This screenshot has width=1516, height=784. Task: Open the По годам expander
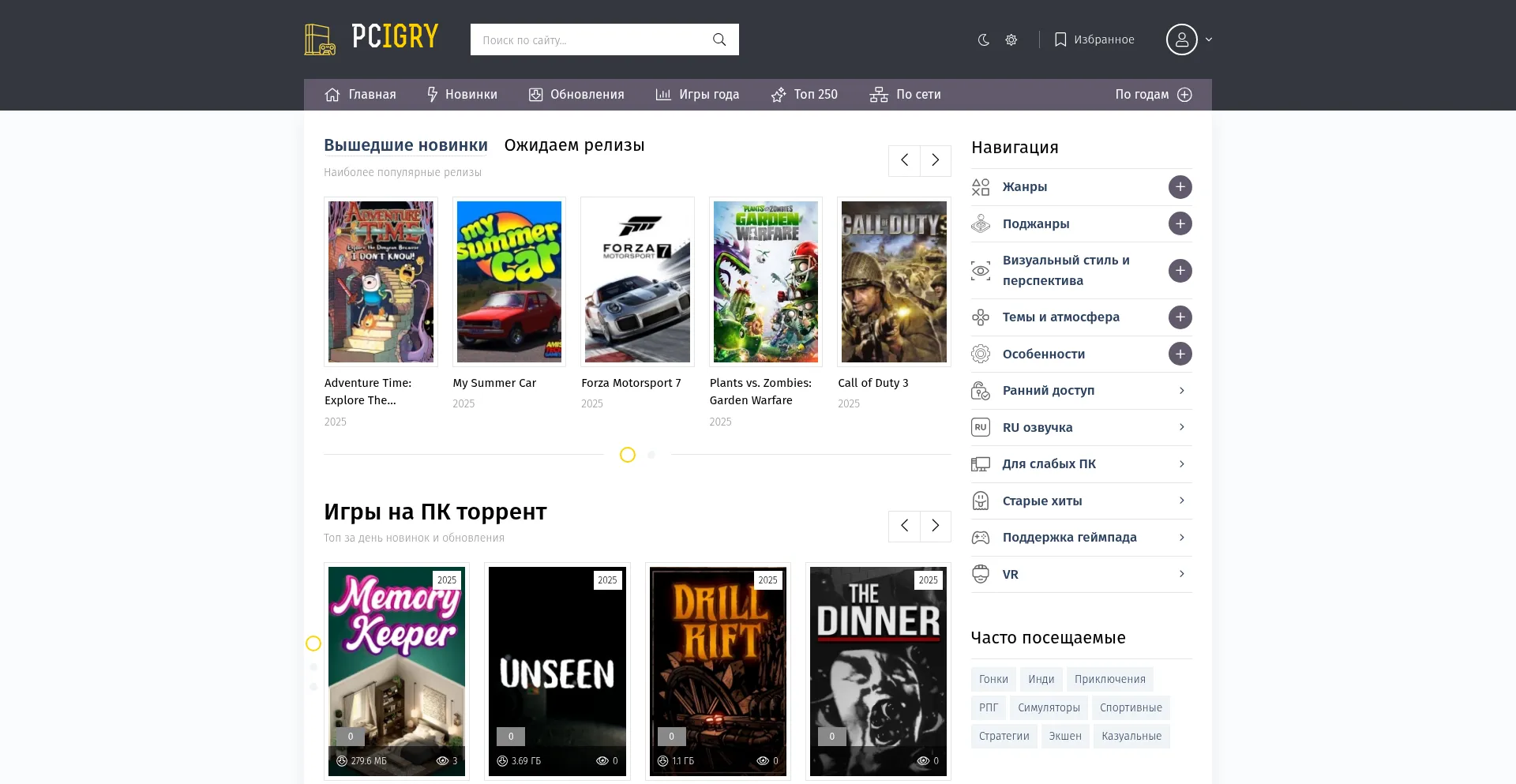1184,94
